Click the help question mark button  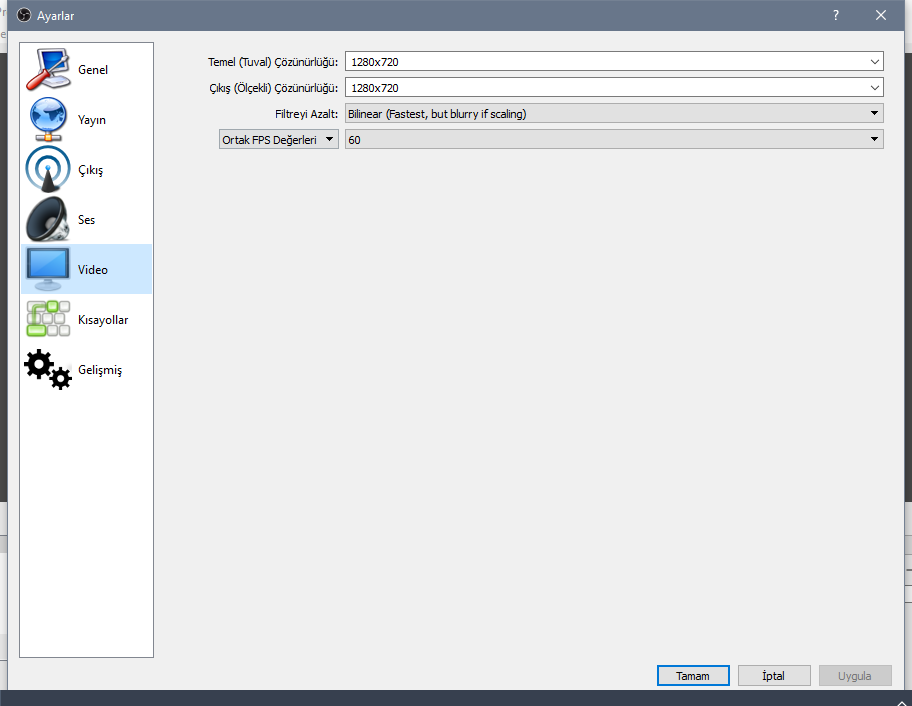836,15
